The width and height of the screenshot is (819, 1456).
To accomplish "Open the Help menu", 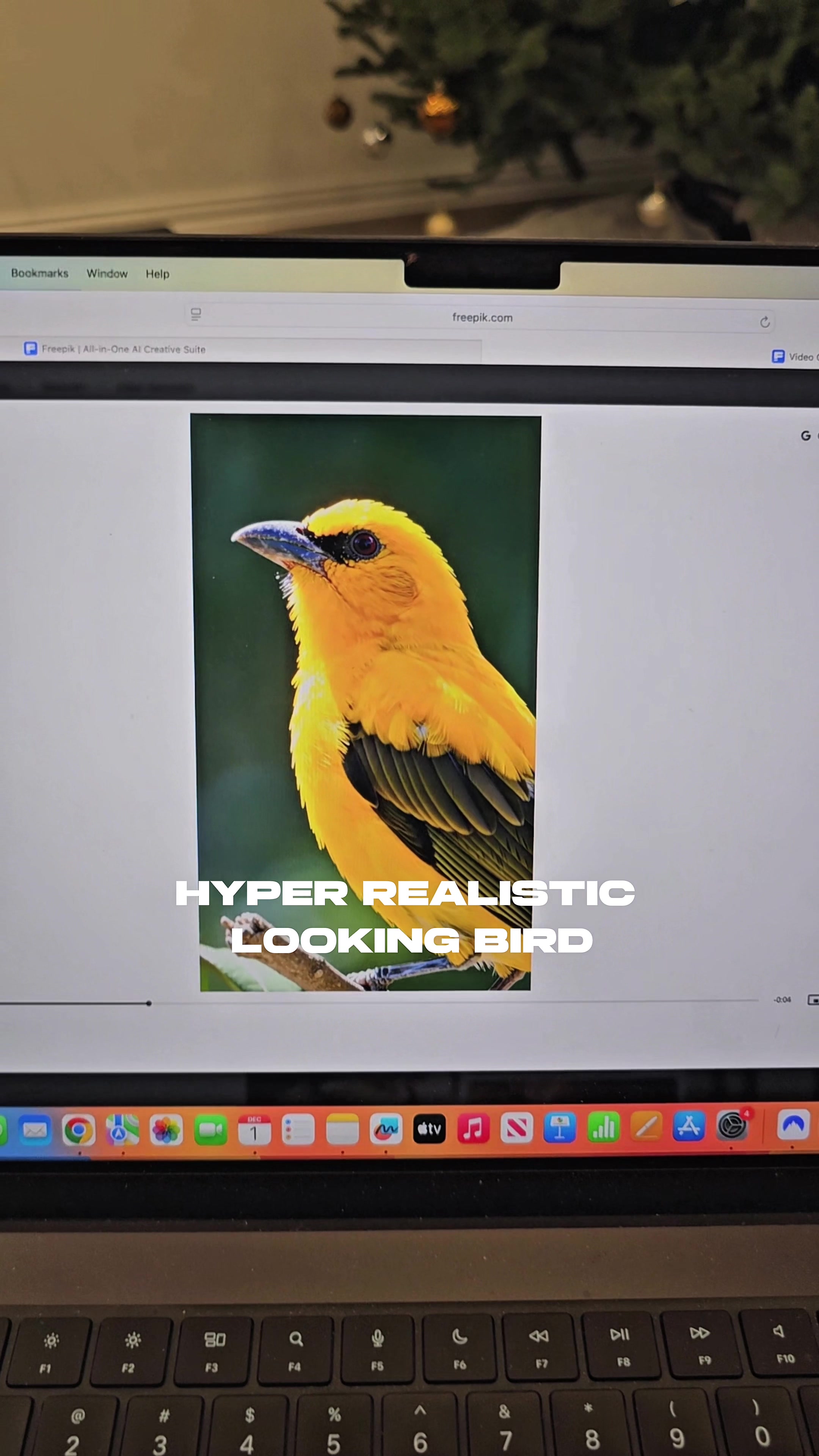I will point(157,274).
